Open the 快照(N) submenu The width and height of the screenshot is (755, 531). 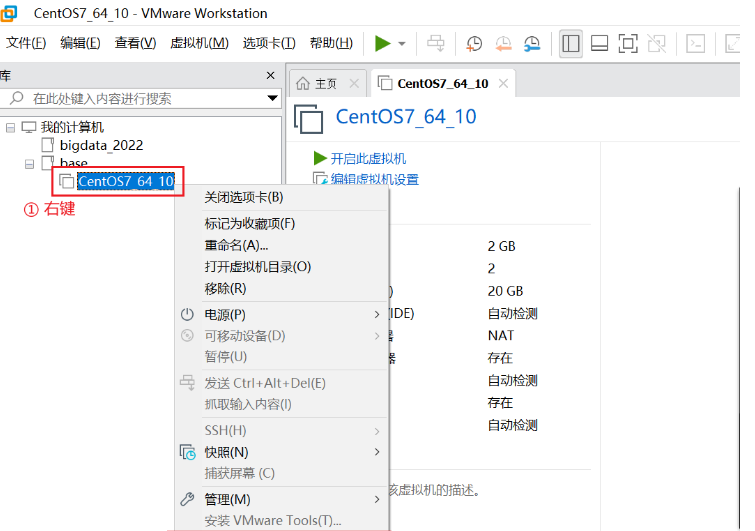tap(282, 452)
